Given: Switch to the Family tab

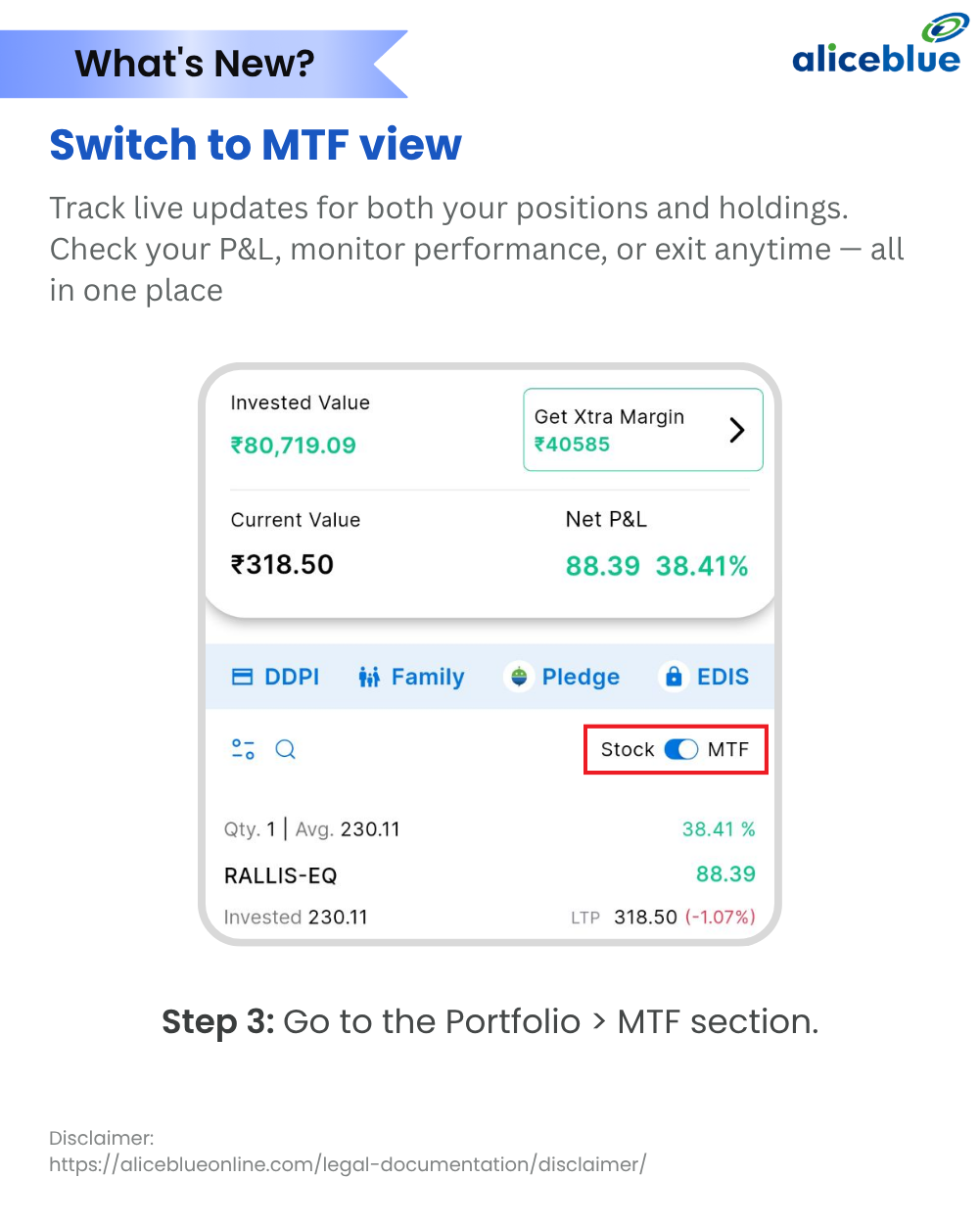Looking at the screenshot, I should (411, 677).
